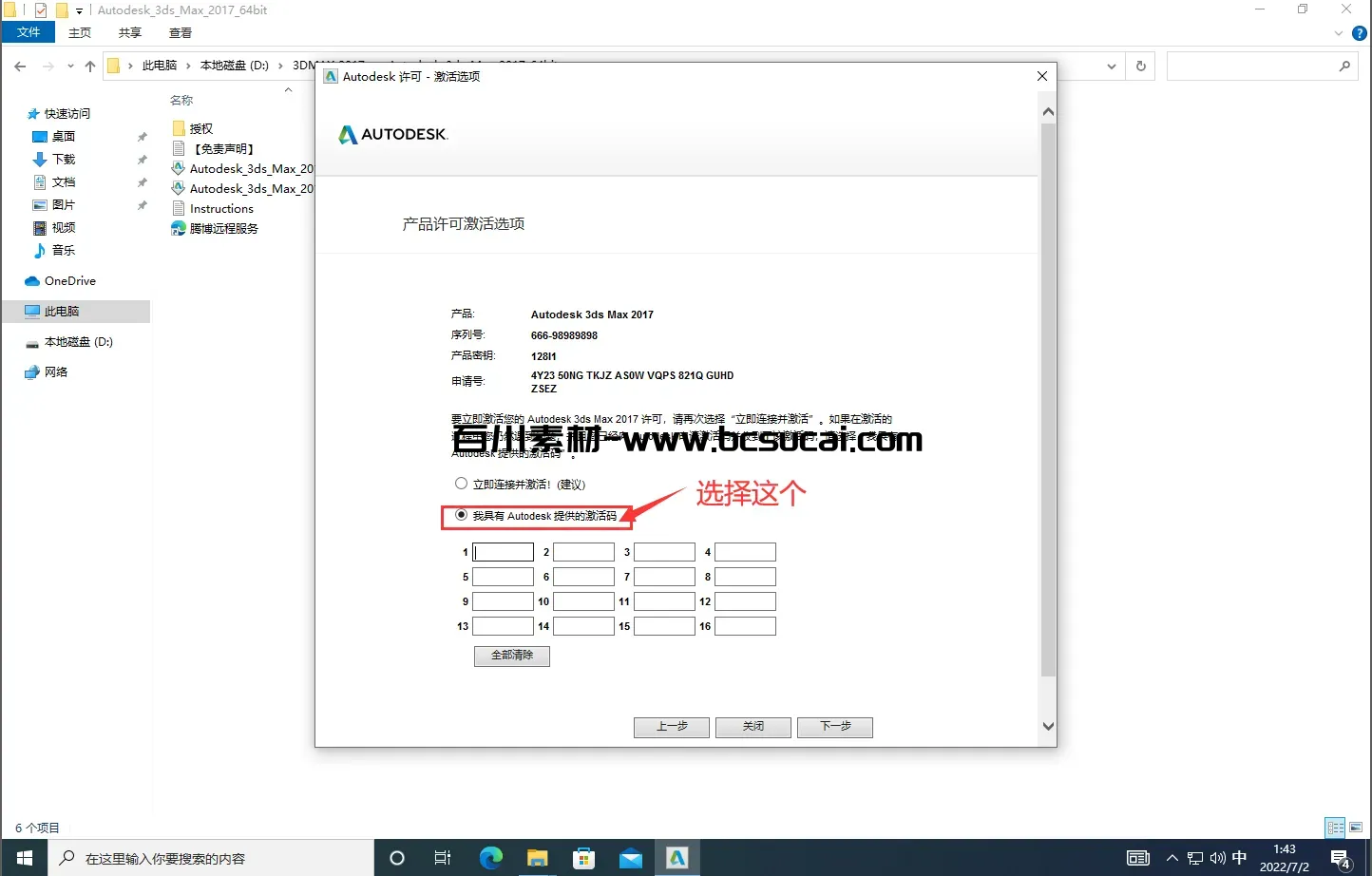This screenshot has width=1372, height=876.
Task: Select 立即连接并激活 radio option
Action: click(x=461, y=484)
